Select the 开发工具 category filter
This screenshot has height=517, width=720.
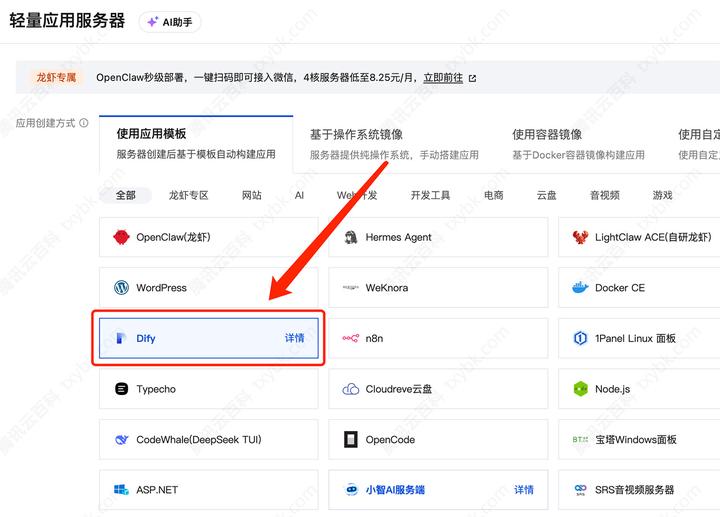coord(430,195)
